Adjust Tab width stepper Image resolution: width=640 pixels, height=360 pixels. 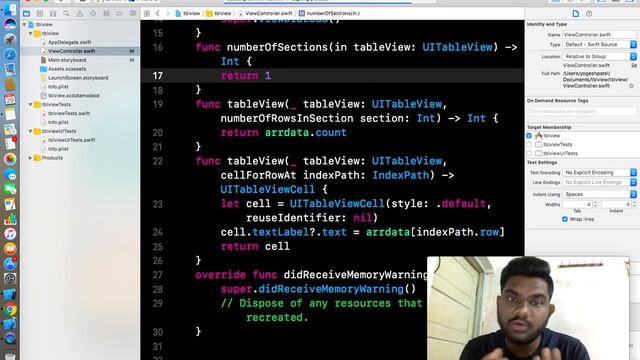click(x=595, y=204)
